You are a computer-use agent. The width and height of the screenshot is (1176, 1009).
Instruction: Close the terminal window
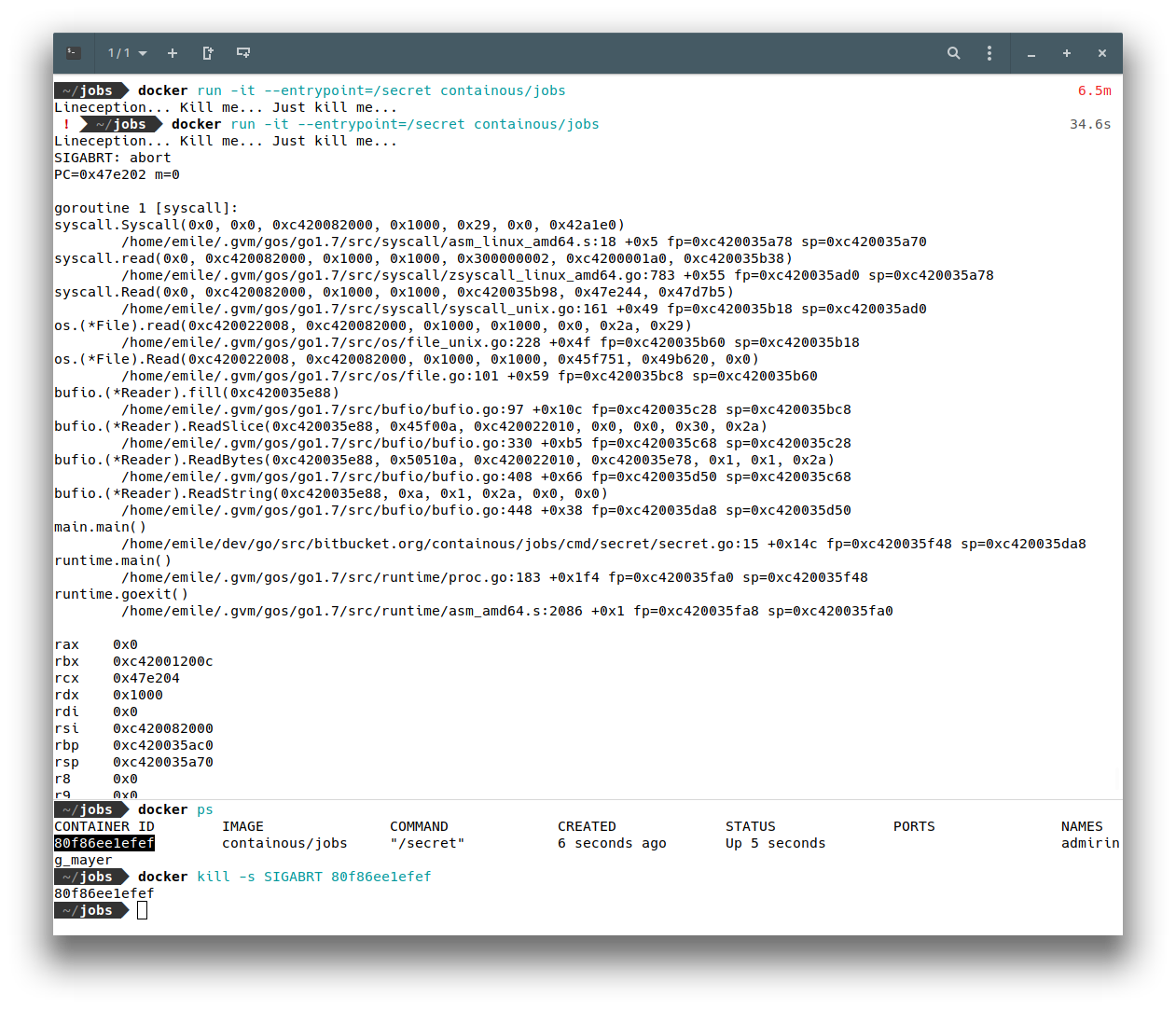(x=1102, y=53)
